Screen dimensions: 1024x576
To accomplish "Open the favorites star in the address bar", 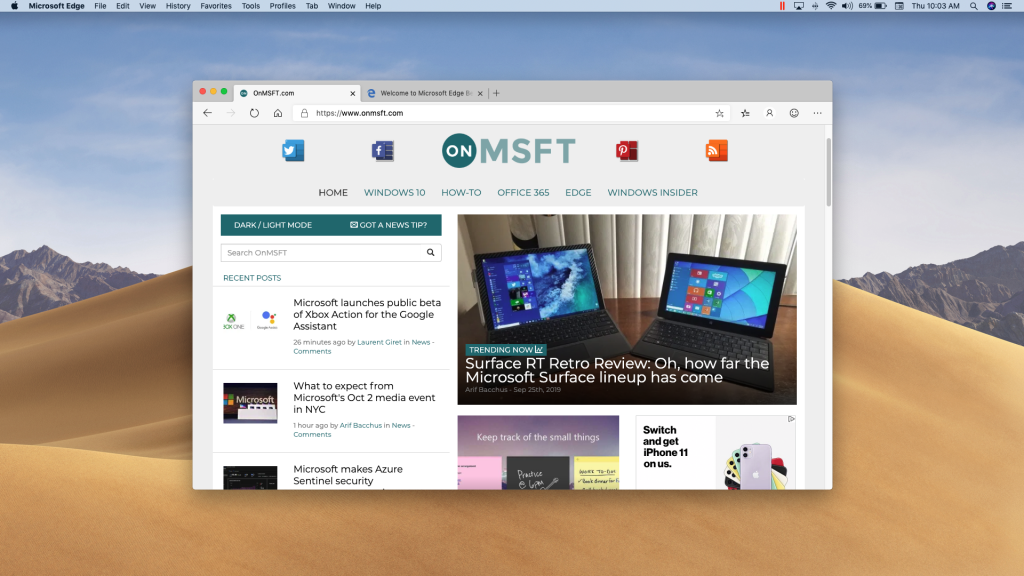I will pyautogui.click(x=719, y=113).
